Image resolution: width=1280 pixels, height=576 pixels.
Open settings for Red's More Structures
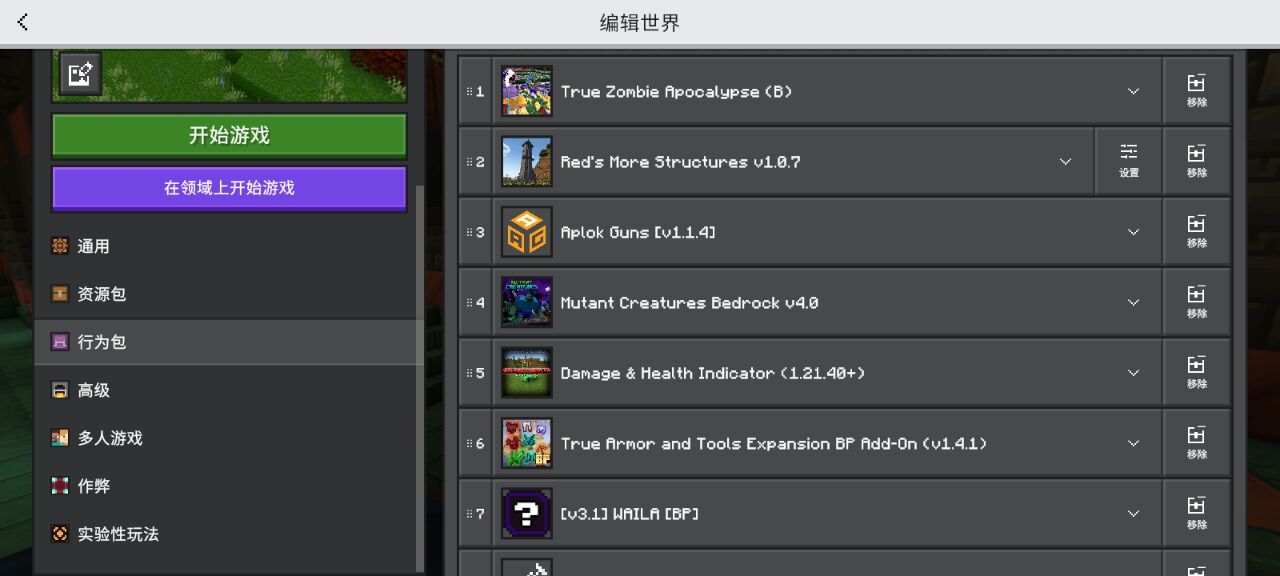1129,161
